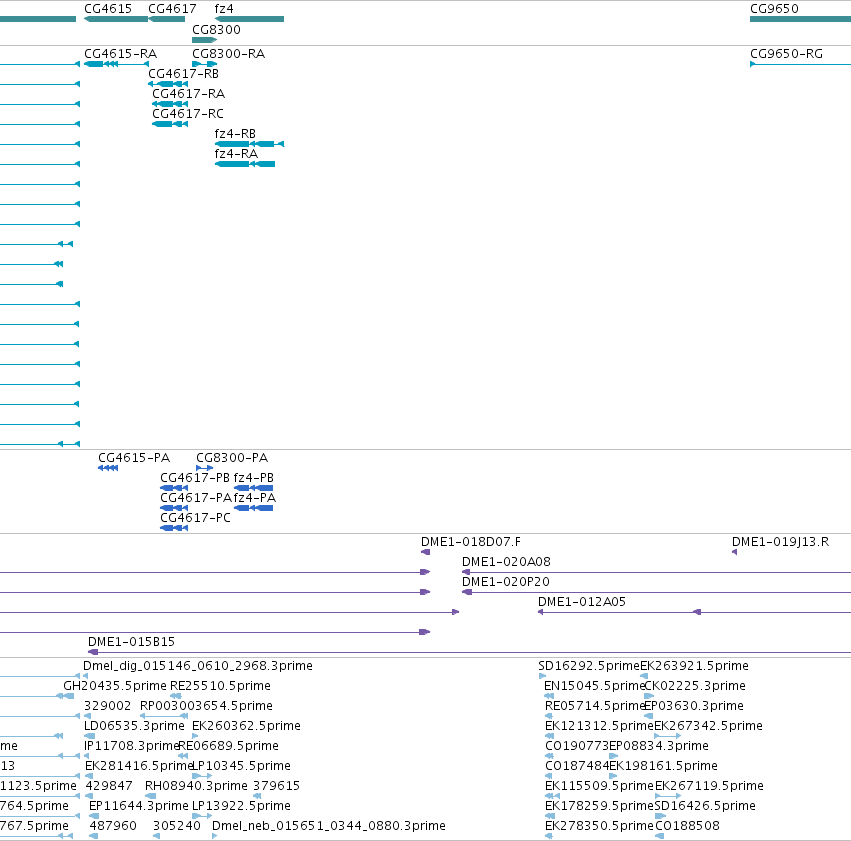Click the EK121312.5prime EST label
Screen dimensions: 851x841
[599, 727]
